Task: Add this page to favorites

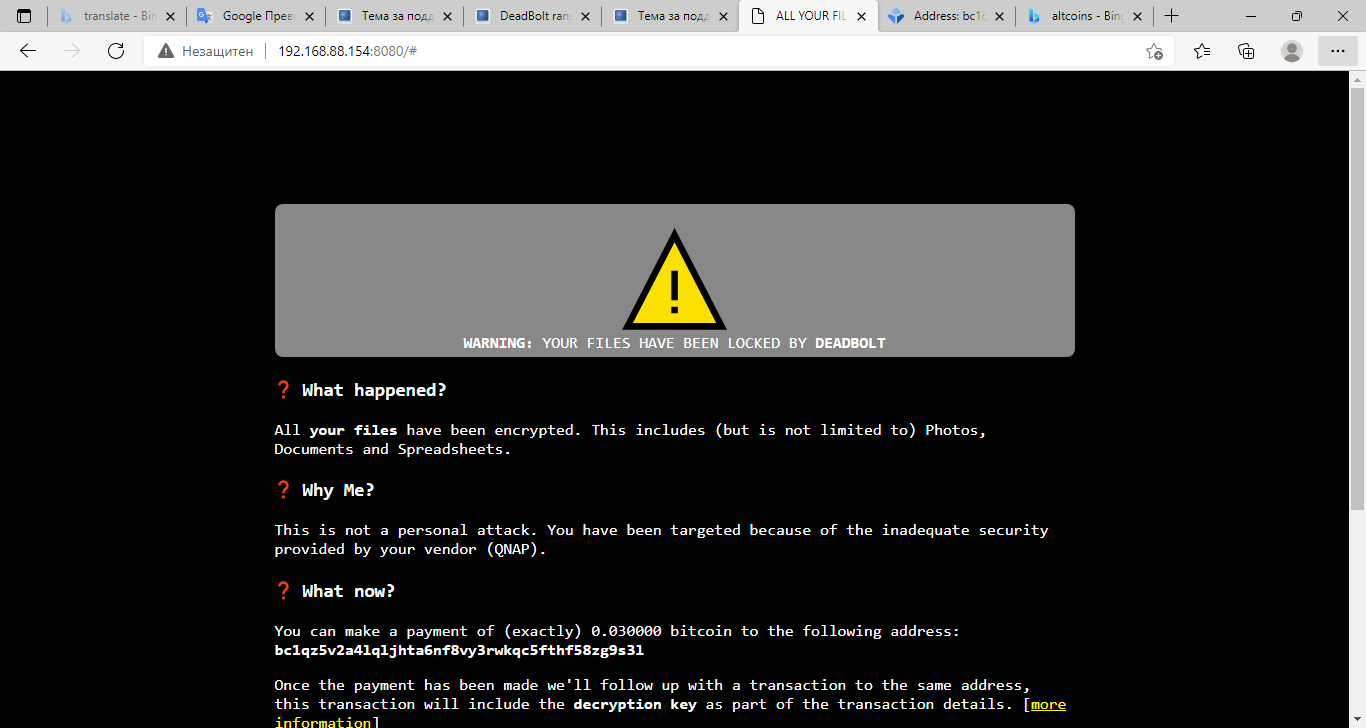Action: tap(1154, 51)
